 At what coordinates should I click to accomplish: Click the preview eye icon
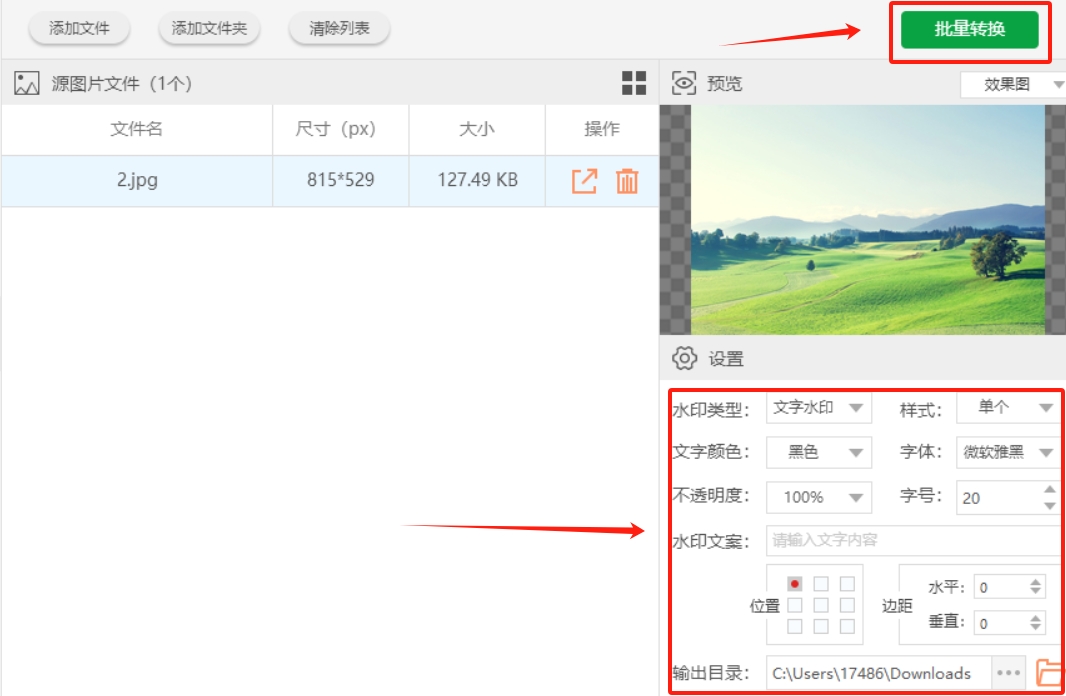(x=684, y=83)
